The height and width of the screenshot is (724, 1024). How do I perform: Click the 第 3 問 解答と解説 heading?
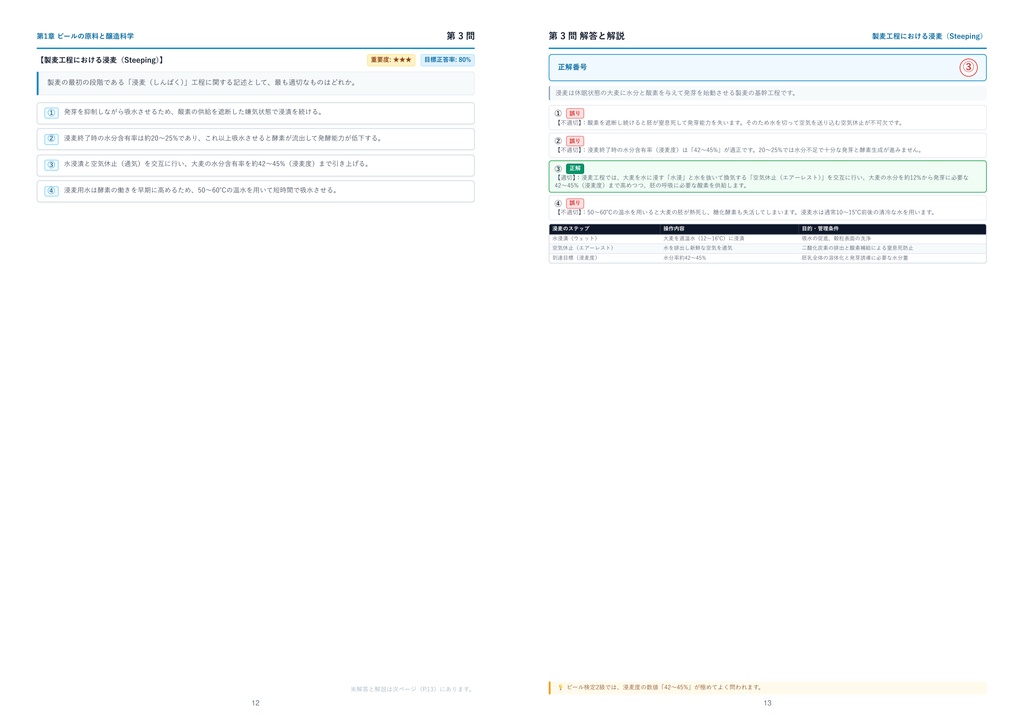[586, 36]
